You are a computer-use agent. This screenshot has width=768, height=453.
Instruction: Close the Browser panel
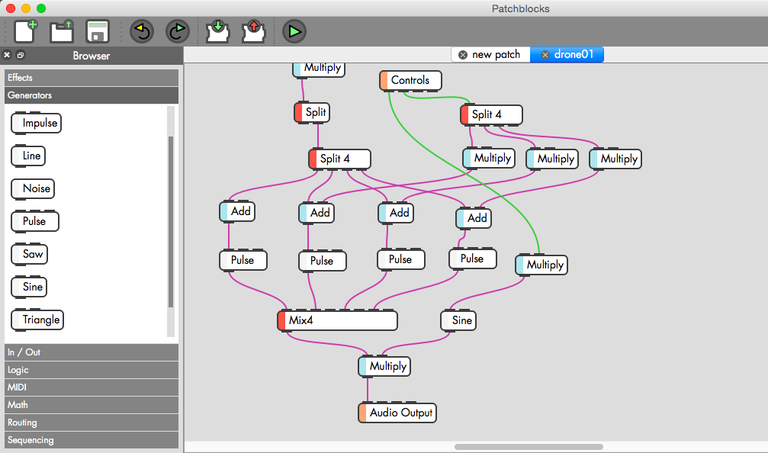pos(7,55)
